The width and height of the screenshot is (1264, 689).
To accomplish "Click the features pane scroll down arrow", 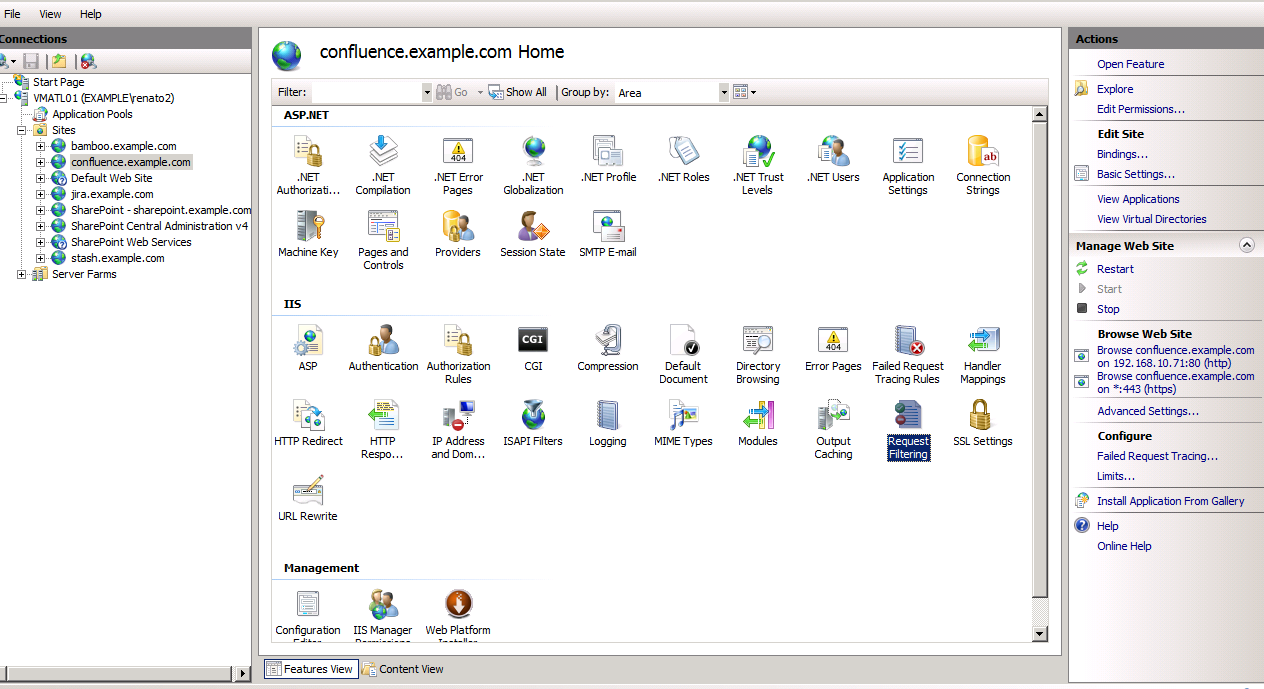I will 1040,633.
